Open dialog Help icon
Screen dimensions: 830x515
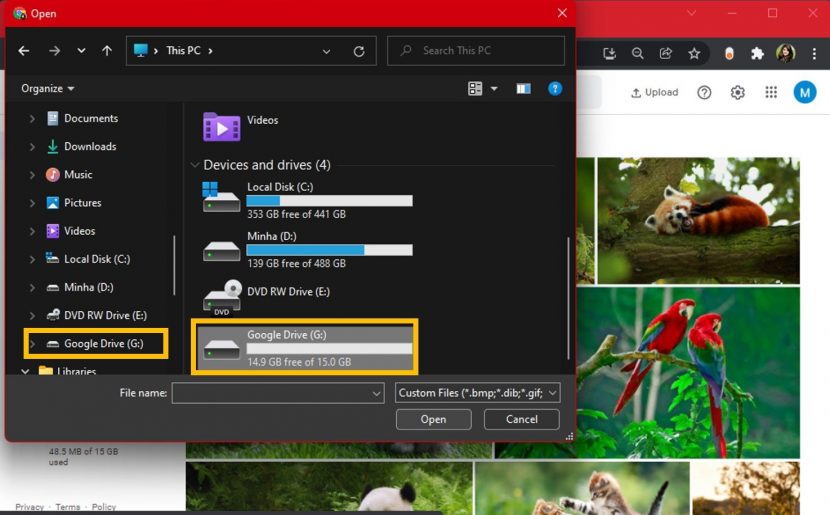click(x=555, y=88)
